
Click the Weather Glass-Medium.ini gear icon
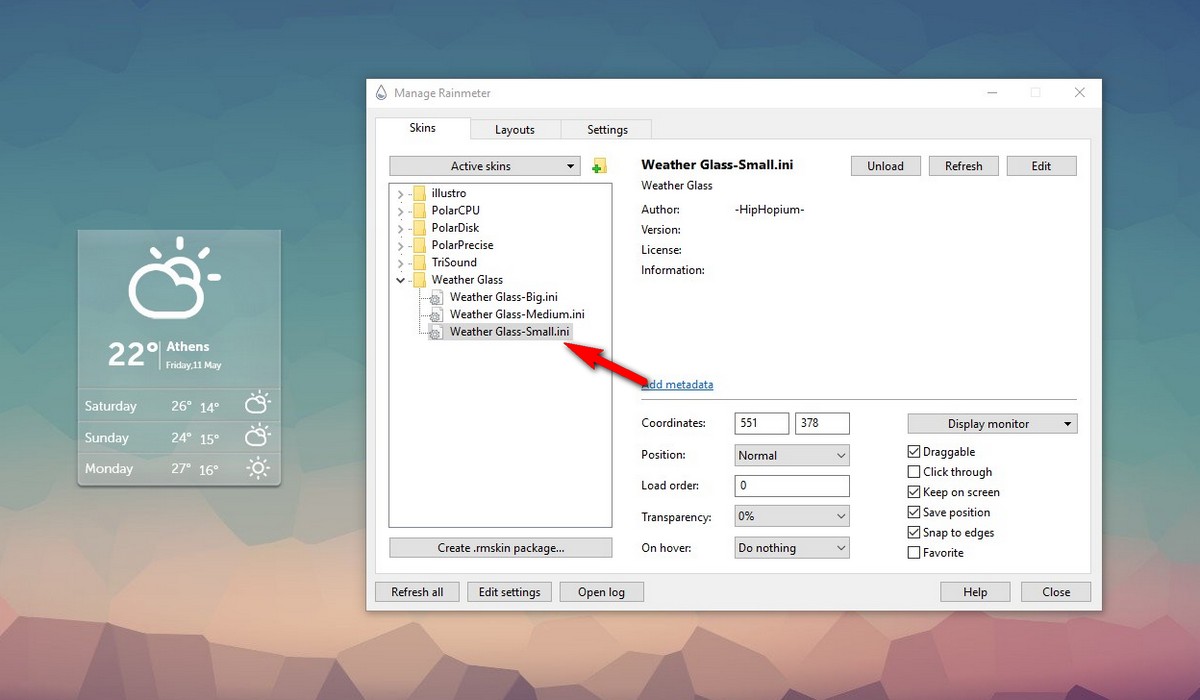(x=435, y=314)
